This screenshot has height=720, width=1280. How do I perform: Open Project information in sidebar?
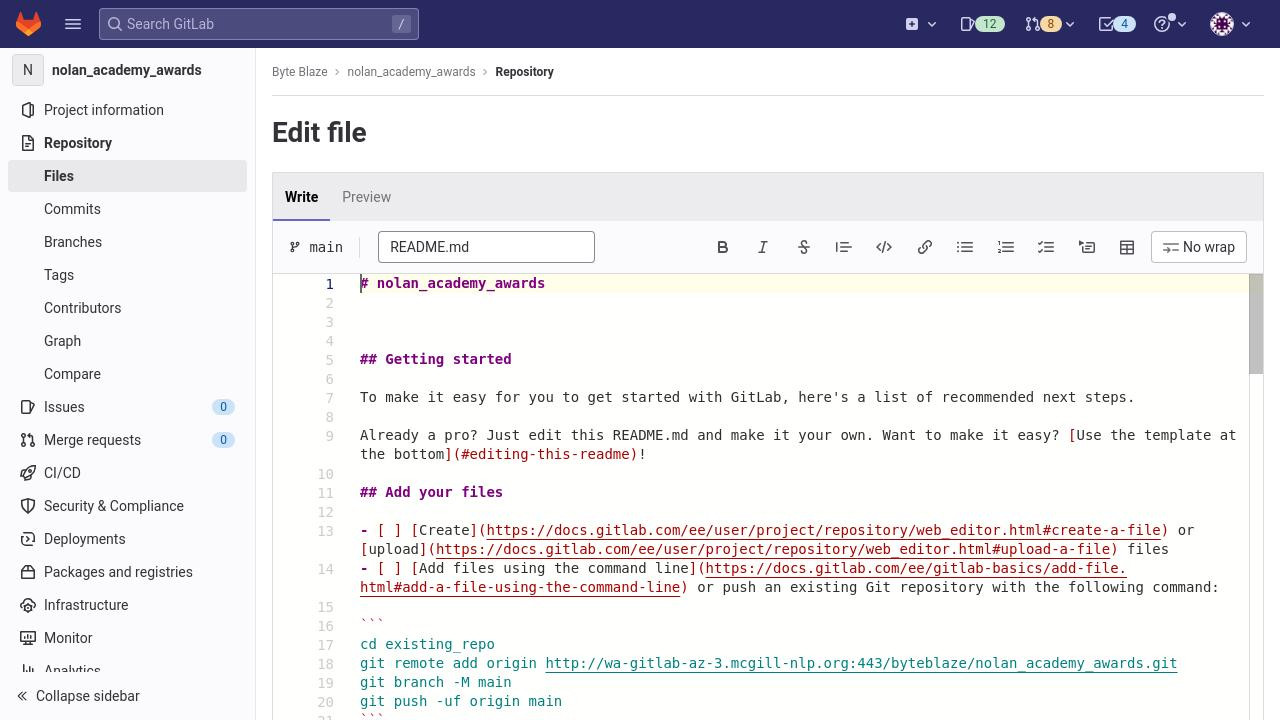(x=127, y=110)
